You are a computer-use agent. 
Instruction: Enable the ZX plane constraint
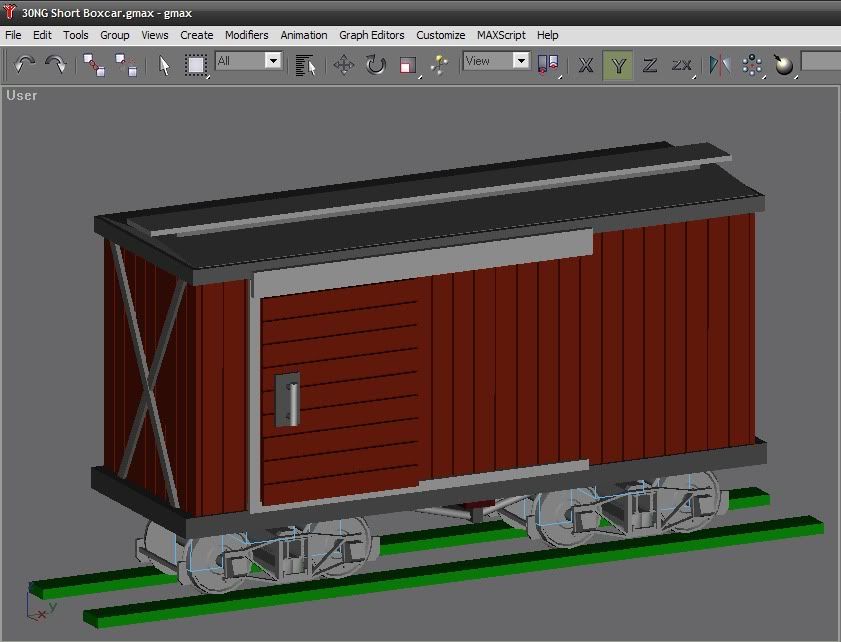(x=682, y=65)
